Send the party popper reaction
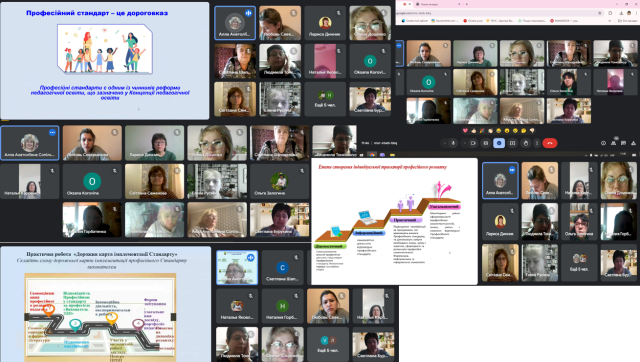This screenshot has height=362, width=640. (x=482, y=131)
